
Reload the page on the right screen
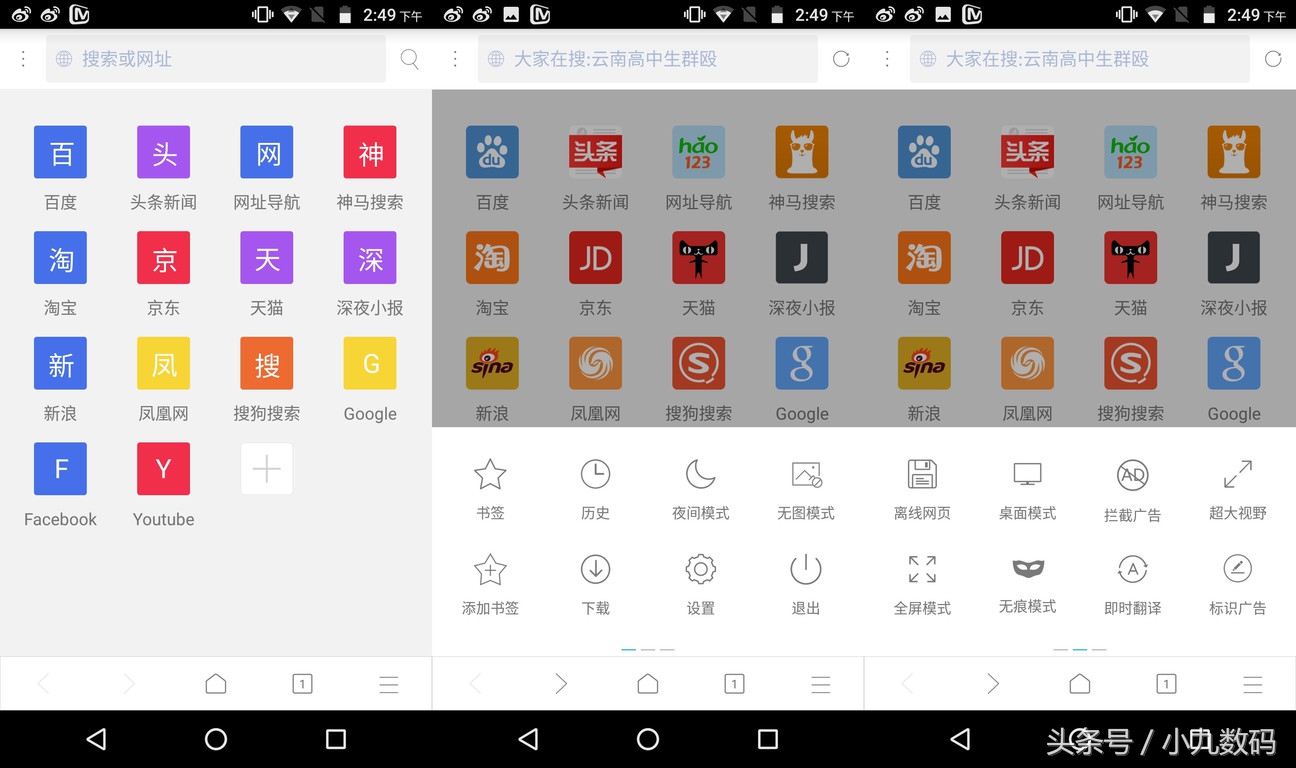coord(1273,59)
